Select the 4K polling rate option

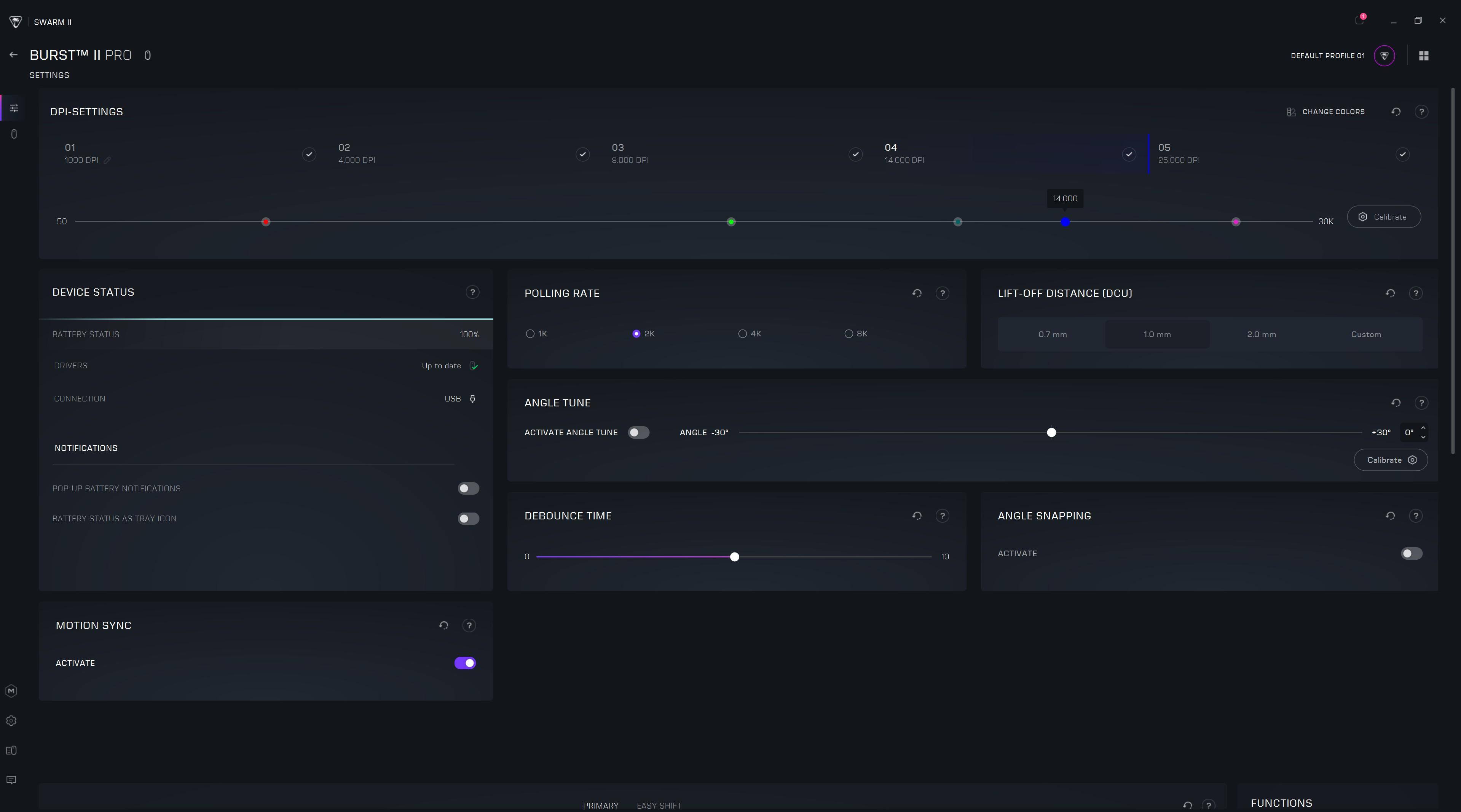[x=742, y=334]
